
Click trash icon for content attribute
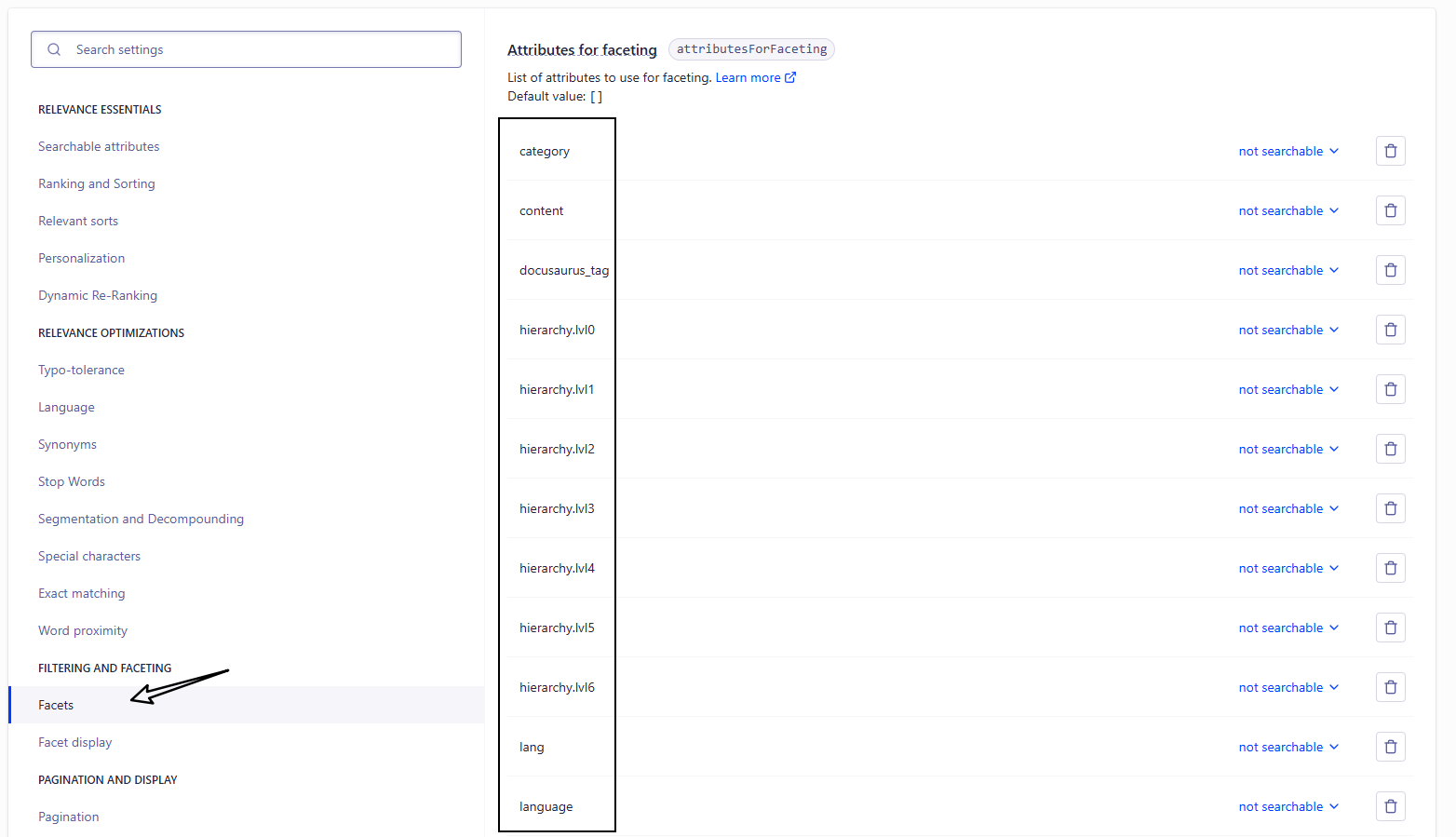click(1390, 210)
